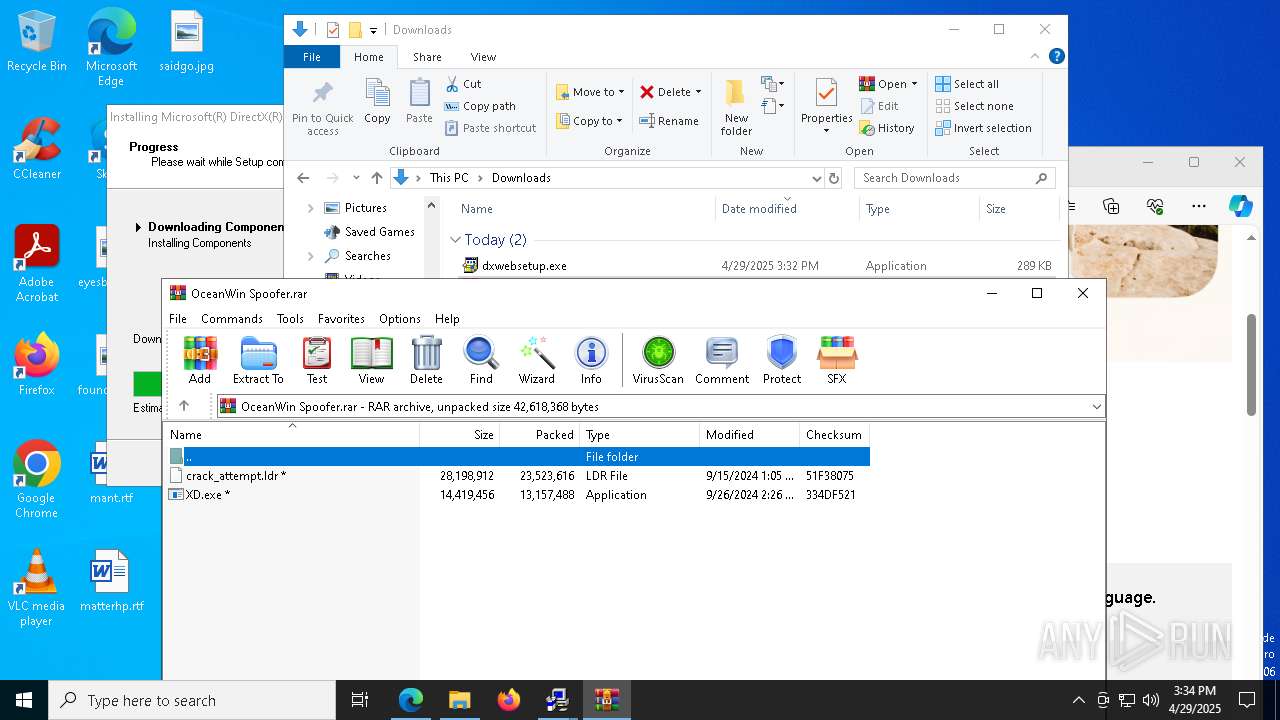Open notification center on taskbar
The width and height of the screenshot is (1280, 720).
pos(1247,700)
